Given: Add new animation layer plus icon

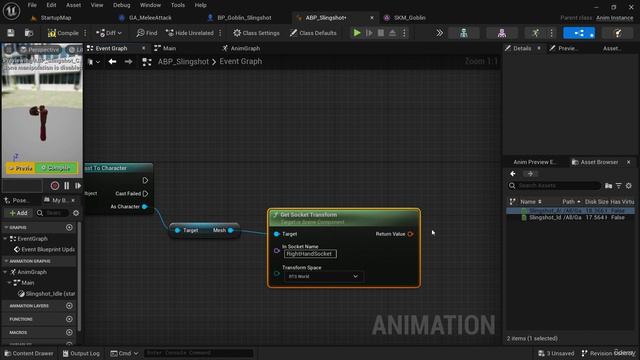Looking at the screenshot, I should coord(69,306).
